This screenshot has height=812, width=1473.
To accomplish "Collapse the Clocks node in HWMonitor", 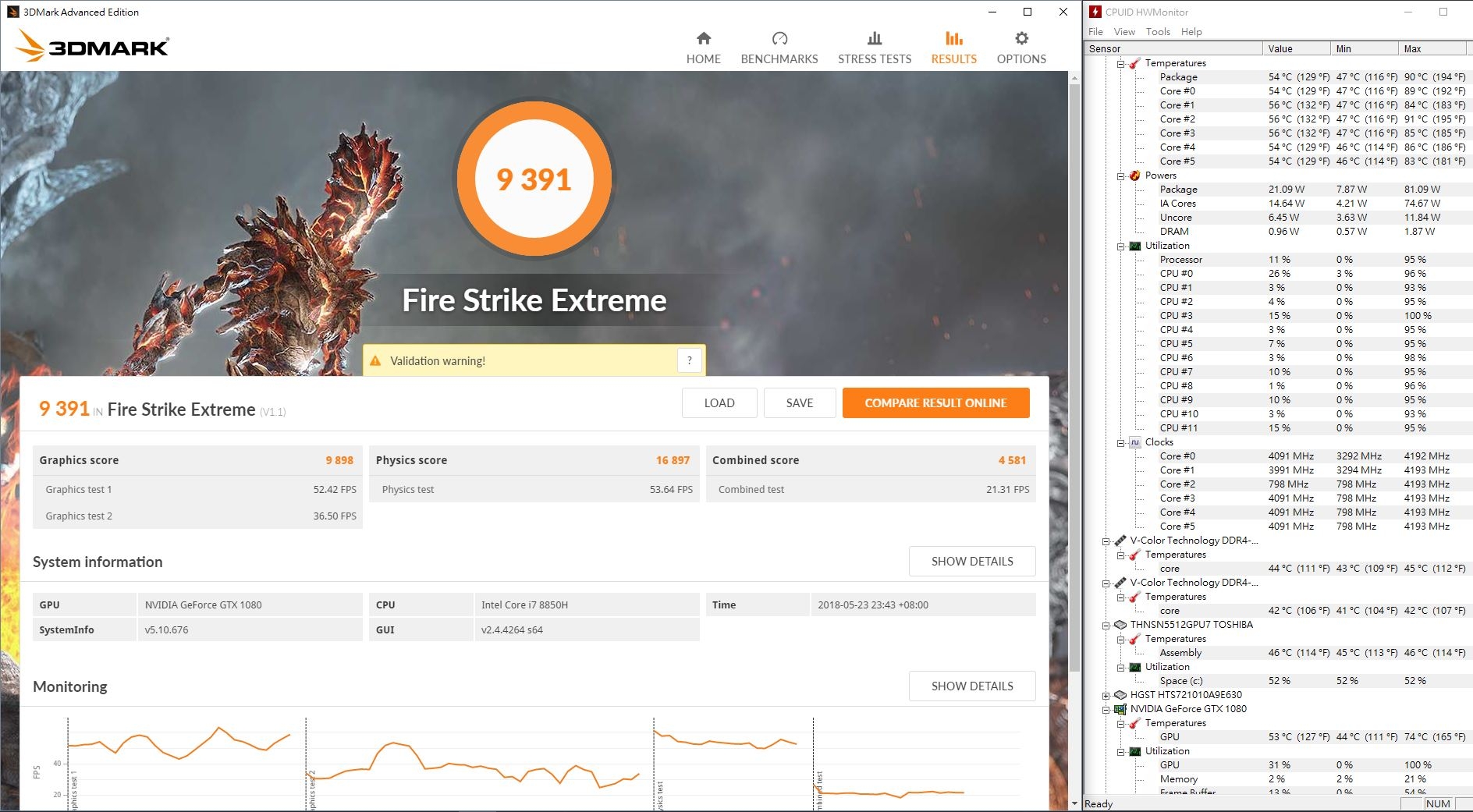I will click(1120, 443).
